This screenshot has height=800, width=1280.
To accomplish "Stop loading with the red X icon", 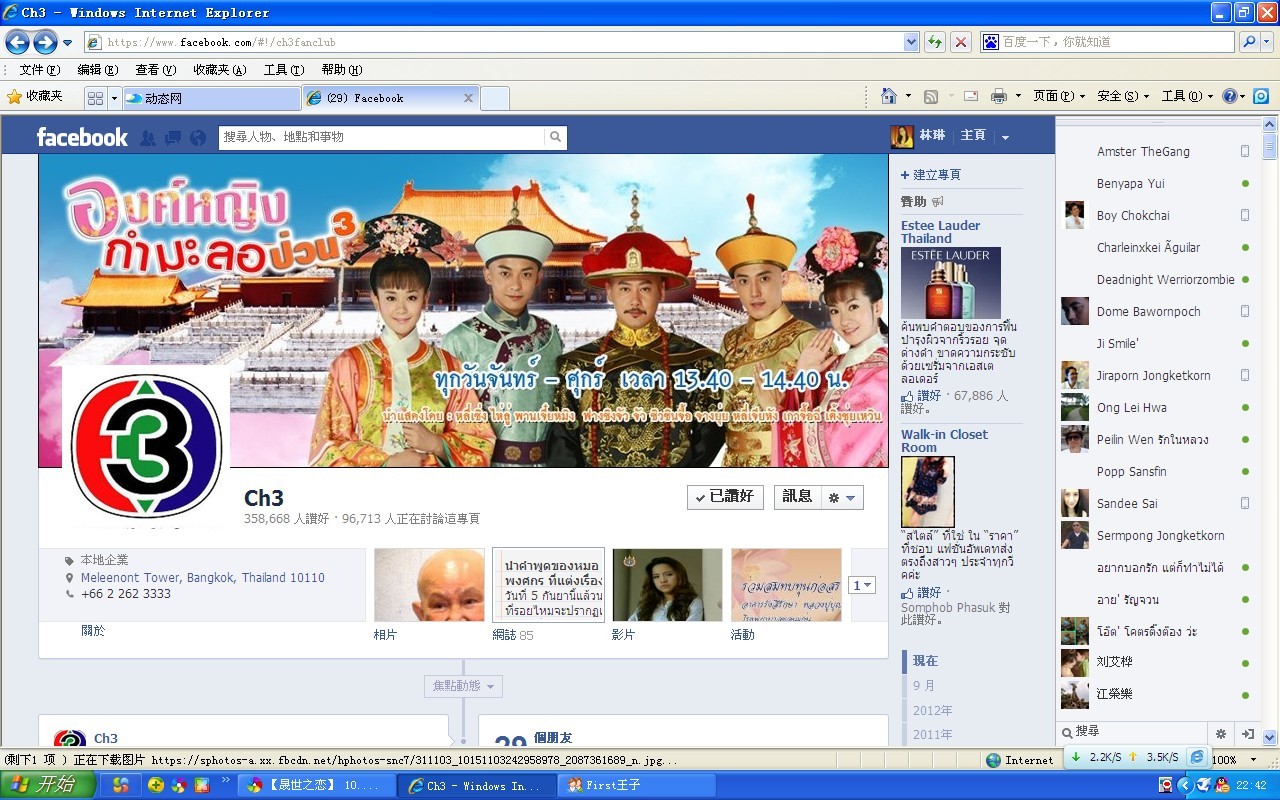I will click(961, 42).
